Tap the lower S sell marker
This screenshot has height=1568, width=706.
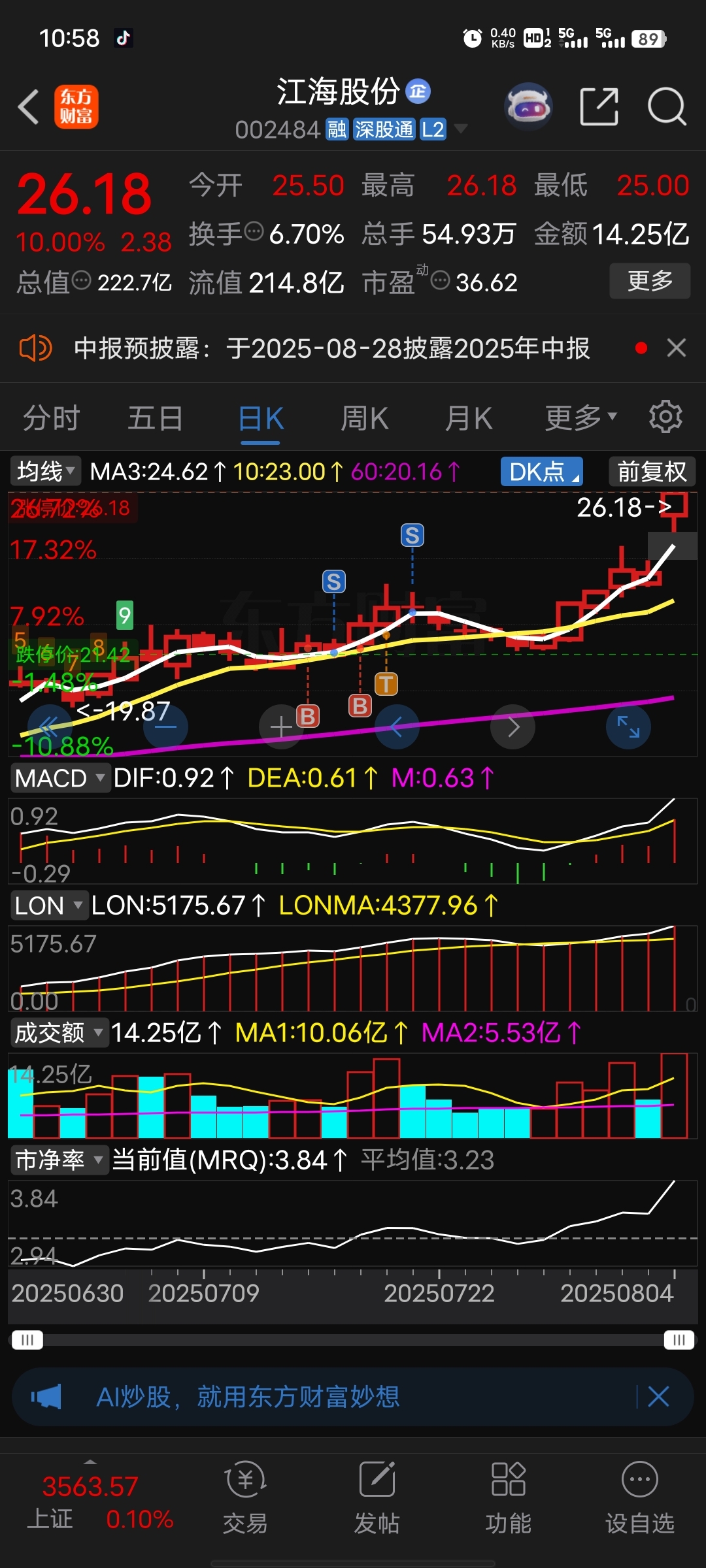coord(334,581)
